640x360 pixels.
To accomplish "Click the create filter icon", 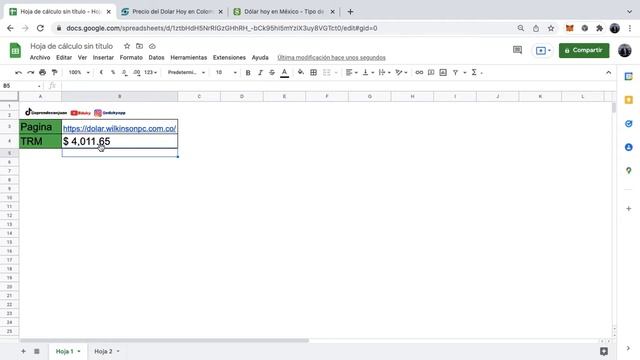I will click(x=455, y=72).
